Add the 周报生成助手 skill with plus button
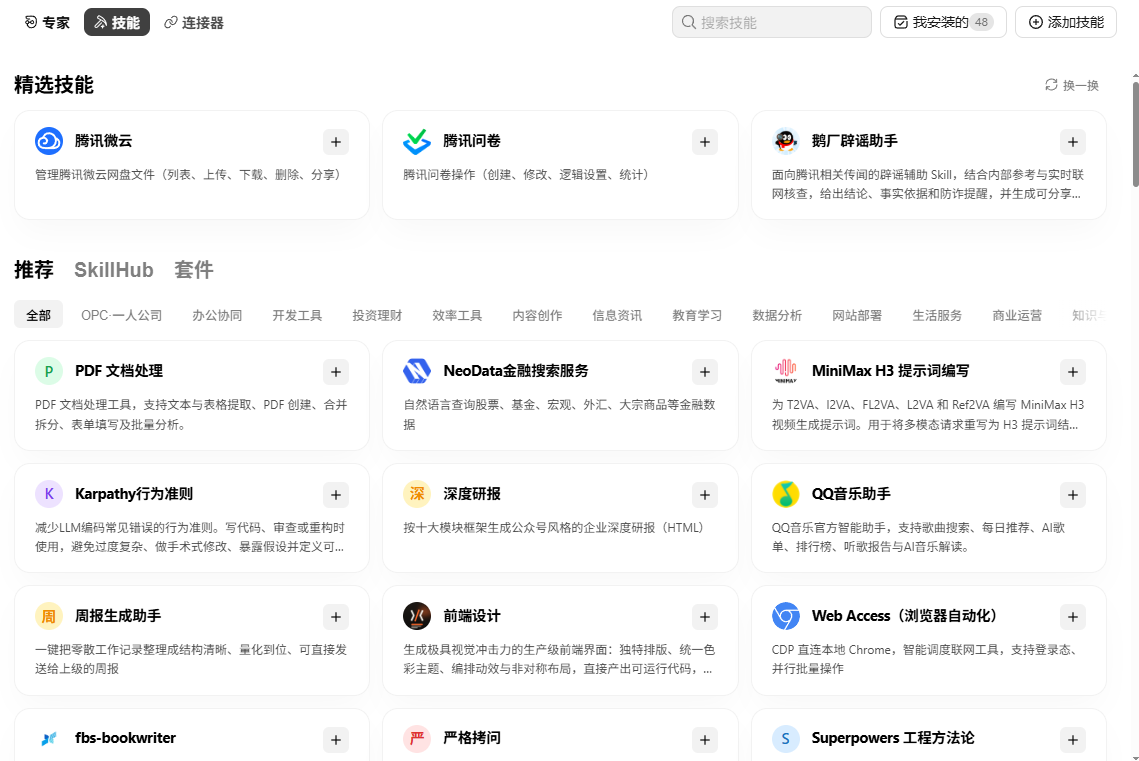 pyautogui.click(x=336, y=617)
